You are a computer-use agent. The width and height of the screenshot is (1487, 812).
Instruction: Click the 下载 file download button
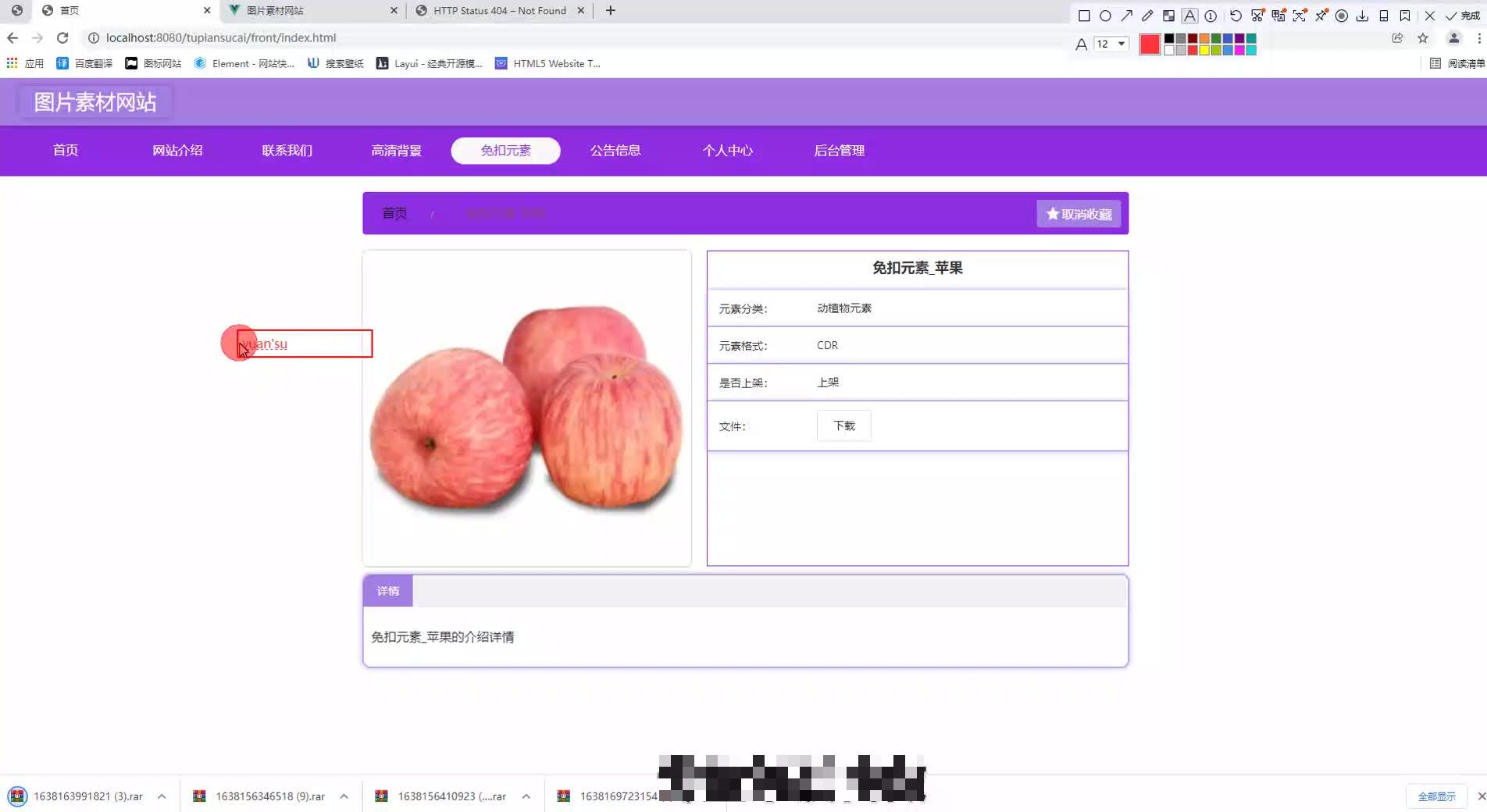point(843,426)
